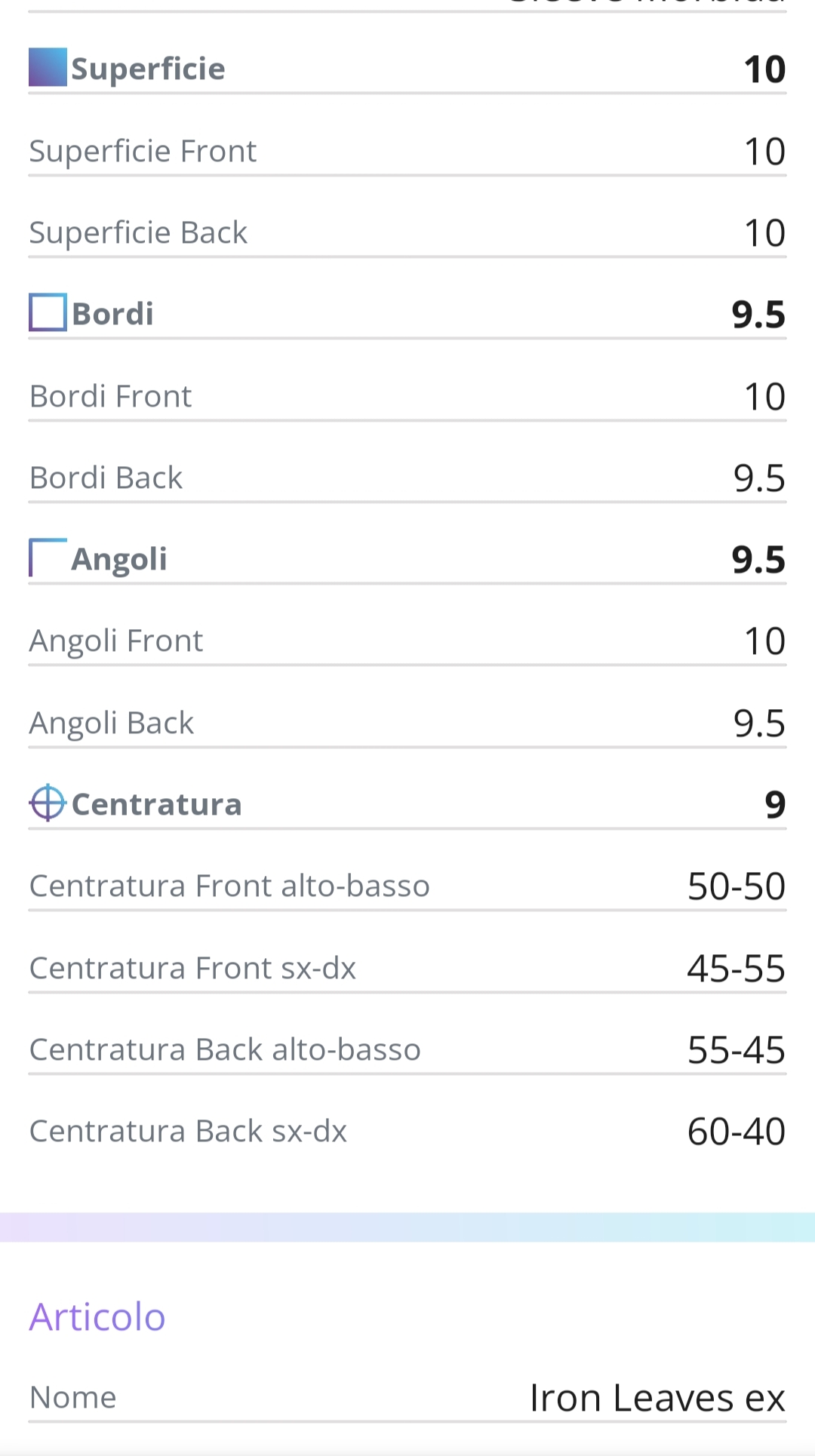Screen dimensions: 815x1456
Task: Tap the Iron Leaves ex name value
Action: point(657,1398)
